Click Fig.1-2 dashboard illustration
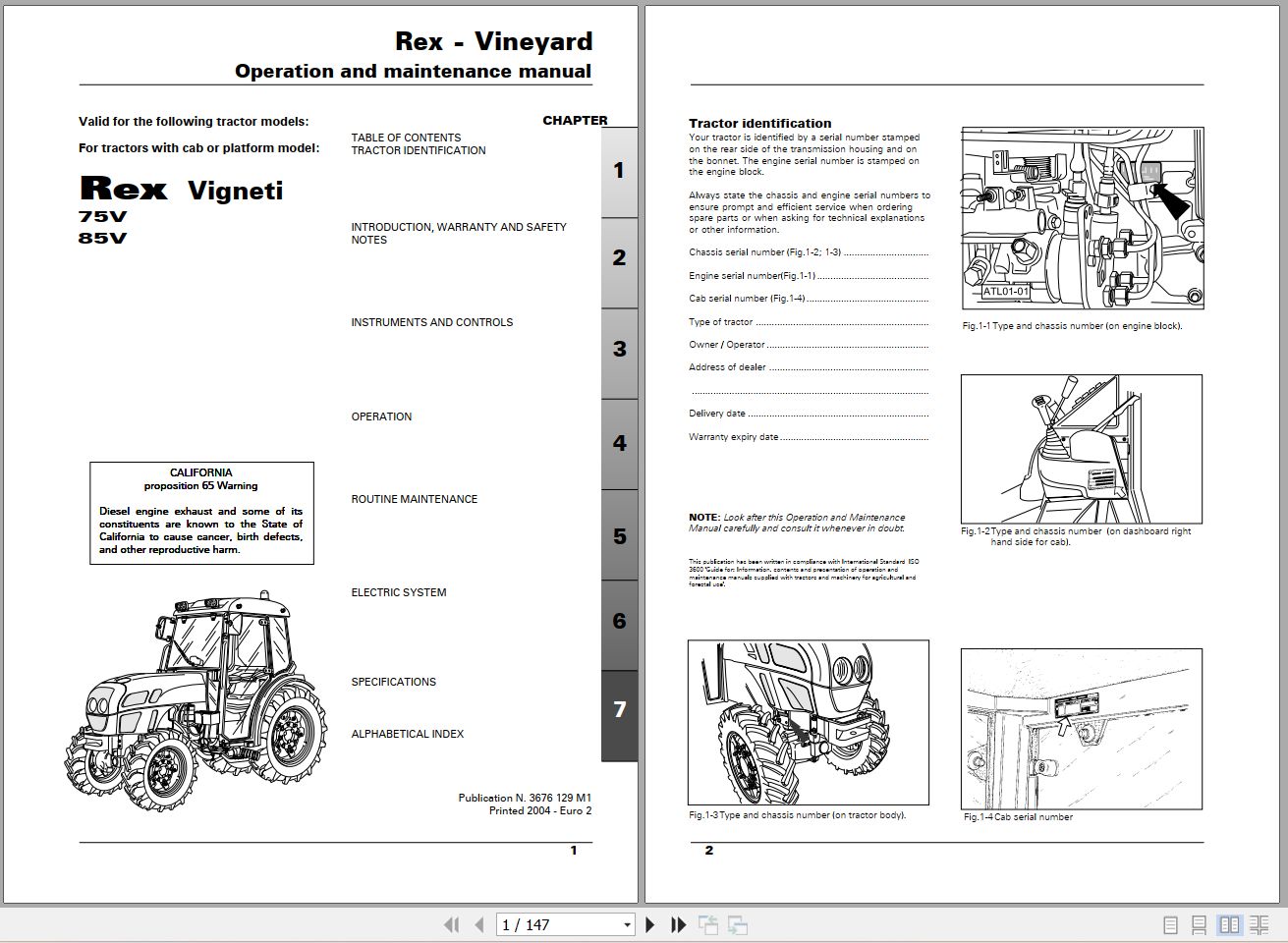The height and width of the screenshot is (943, 1288). (1081, 449)
